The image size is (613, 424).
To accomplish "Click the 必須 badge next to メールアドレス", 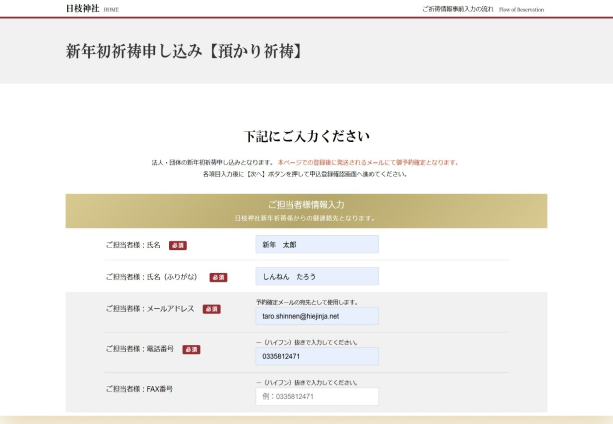I will [211, 309].
